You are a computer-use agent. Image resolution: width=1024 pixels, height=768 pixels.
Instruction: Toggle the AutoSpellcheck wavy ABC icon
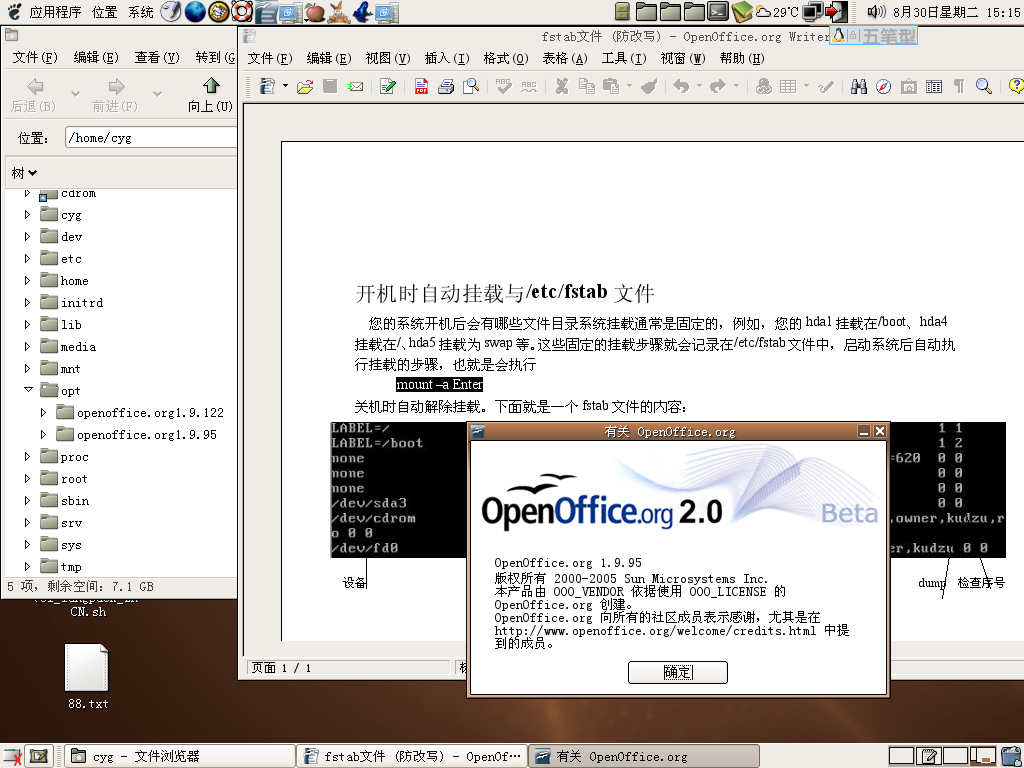pos(528,86)
